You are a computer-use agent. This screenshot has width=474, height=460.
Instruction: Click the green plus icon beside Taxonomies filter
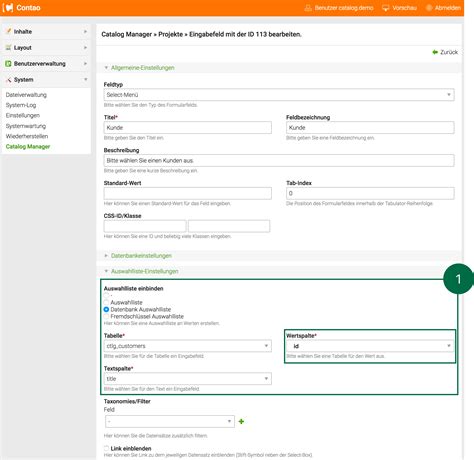pyautogui.click(x=241, y=422)
